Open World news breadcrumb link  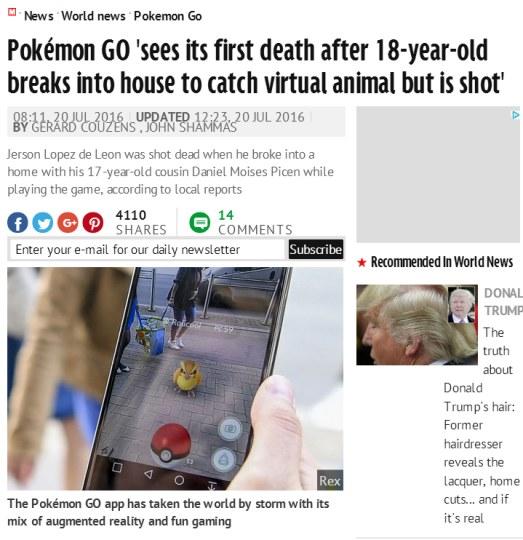93,16
